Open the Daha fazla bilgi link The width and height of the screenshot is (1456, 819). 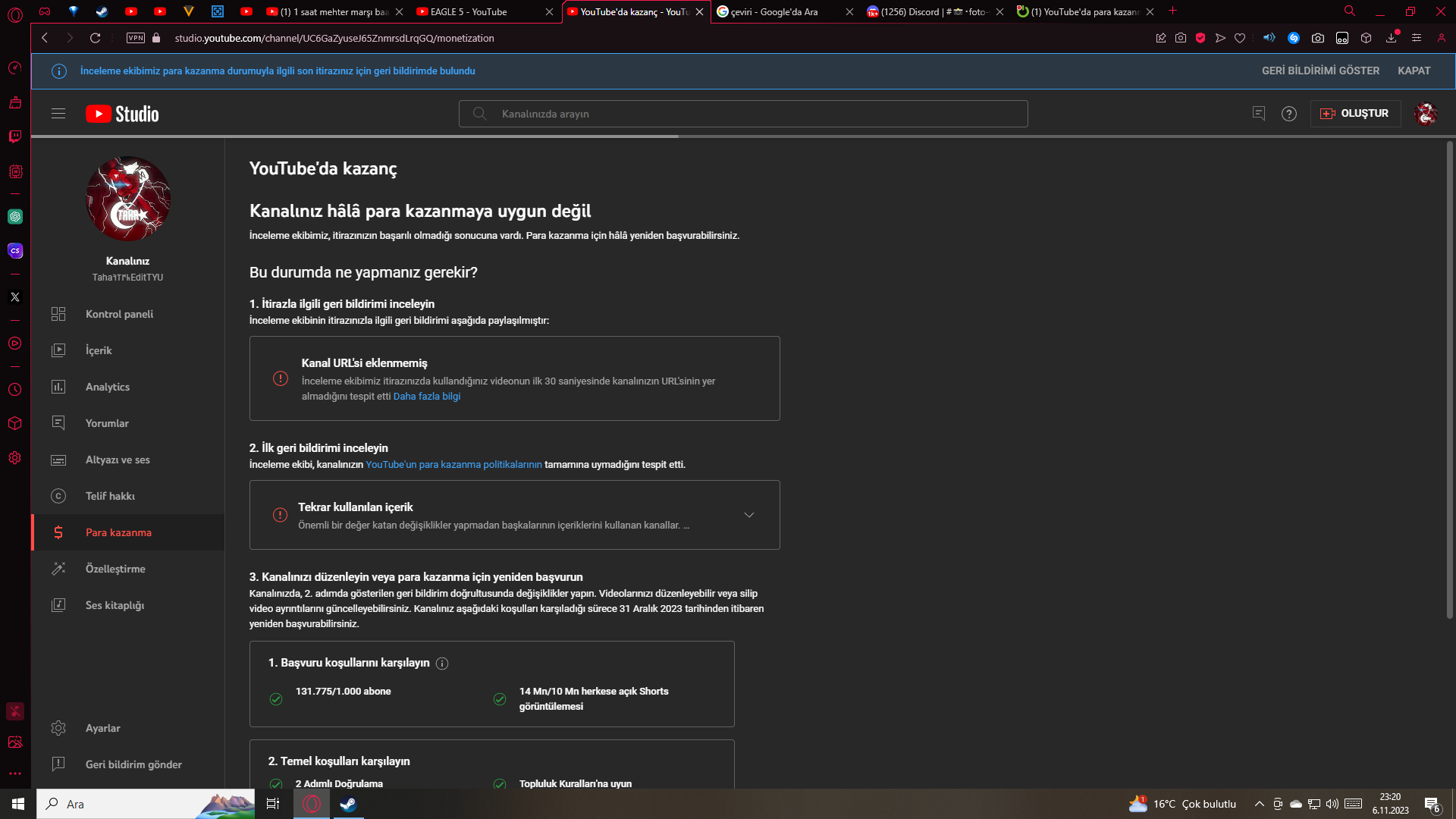point(426,396)
